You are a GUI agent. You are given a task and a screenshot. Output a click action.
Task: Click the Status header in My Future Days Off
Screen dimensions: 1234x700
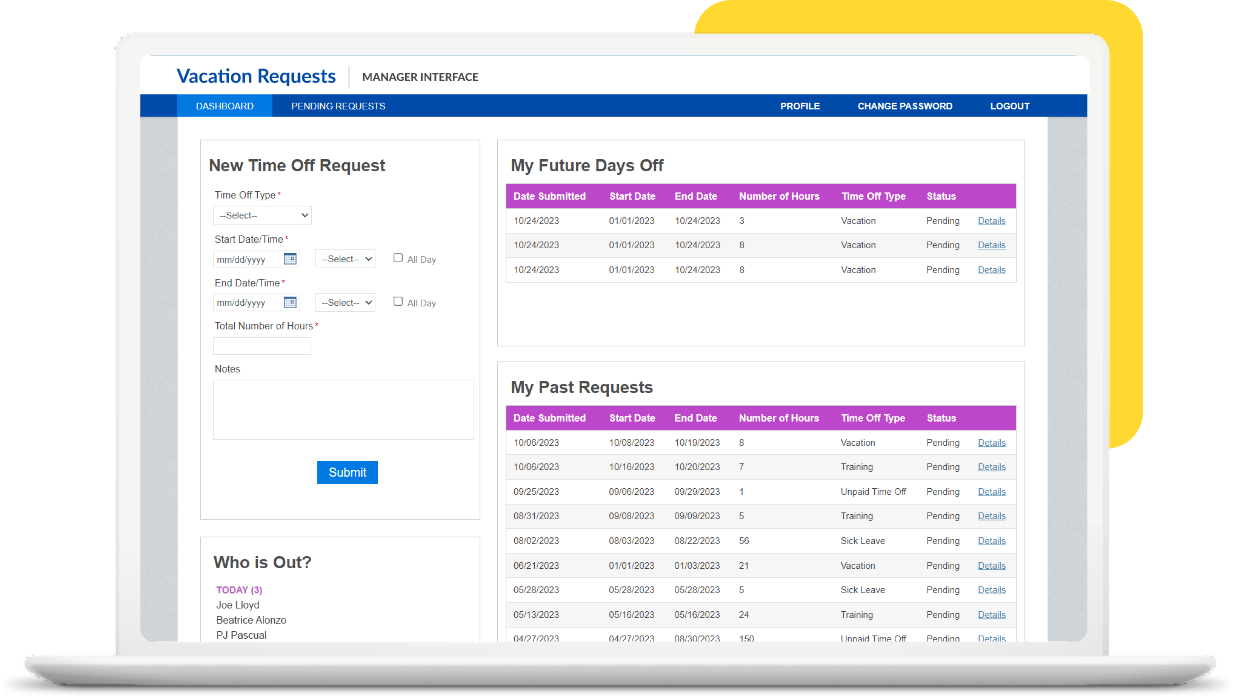(x=942, y=196)
